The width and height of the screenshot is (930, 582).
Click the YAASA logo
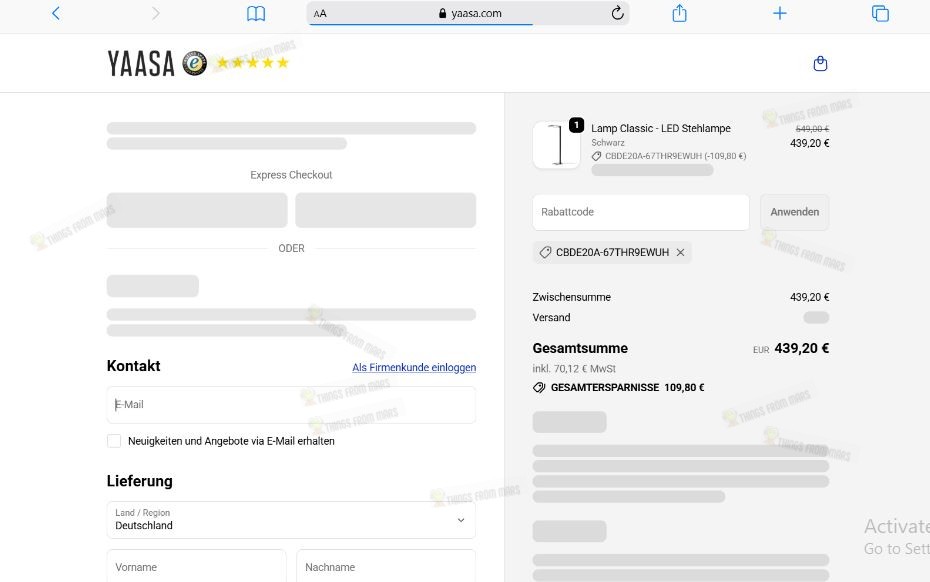141,63
